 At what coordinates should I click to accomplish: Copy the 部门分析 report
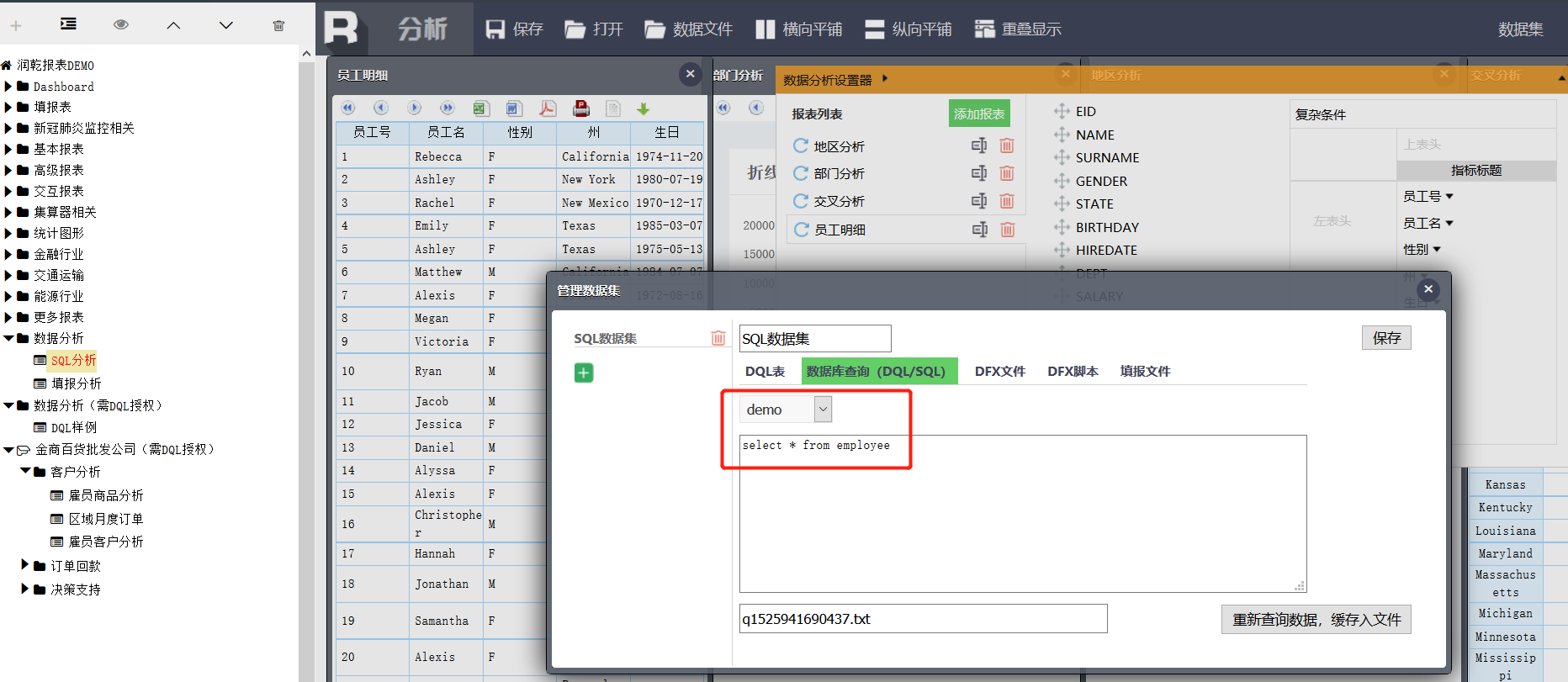(x=979, y=173)
